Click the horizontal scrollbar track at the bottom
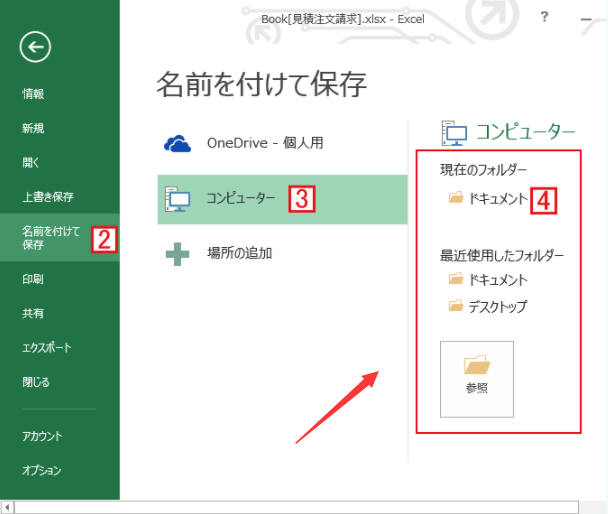The width and height of the screenshot is (608, 514). 296,507
